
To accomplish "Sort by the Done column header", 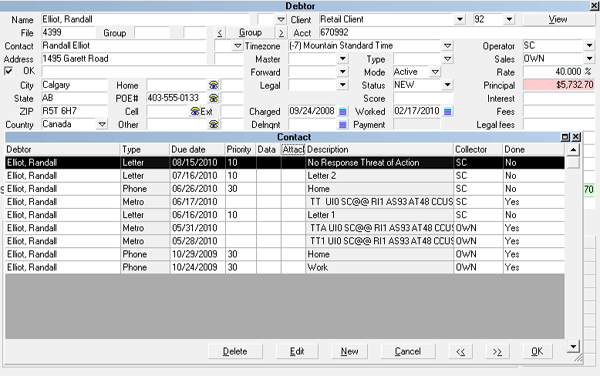I will click(x=534, y=150).
